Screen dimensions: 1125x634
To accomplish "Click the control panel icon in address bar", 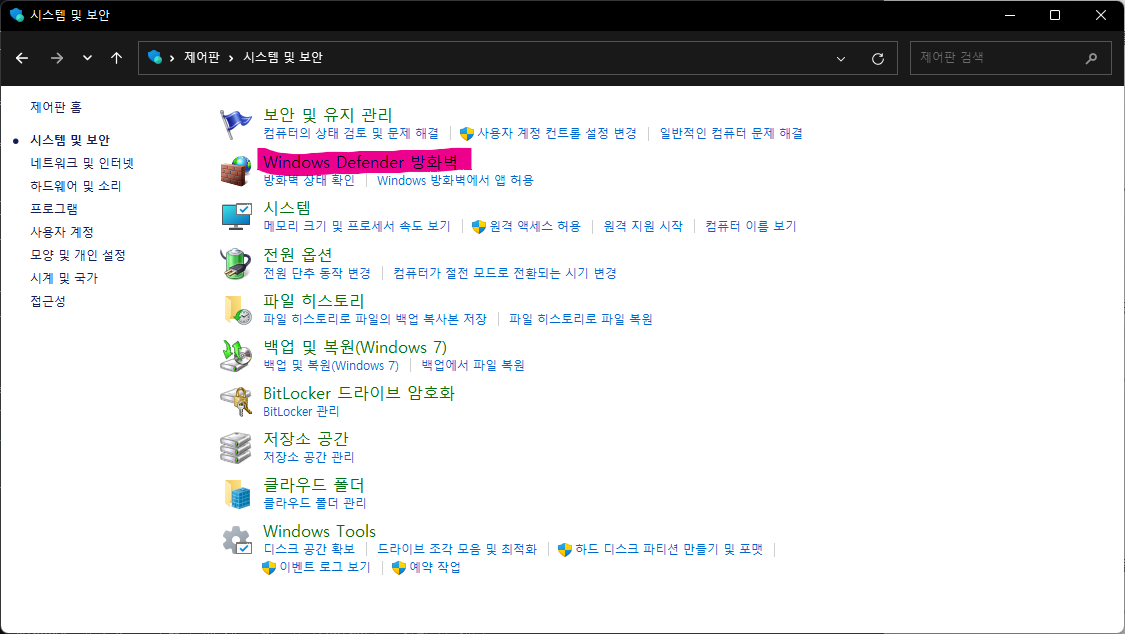I will point(154,57).
